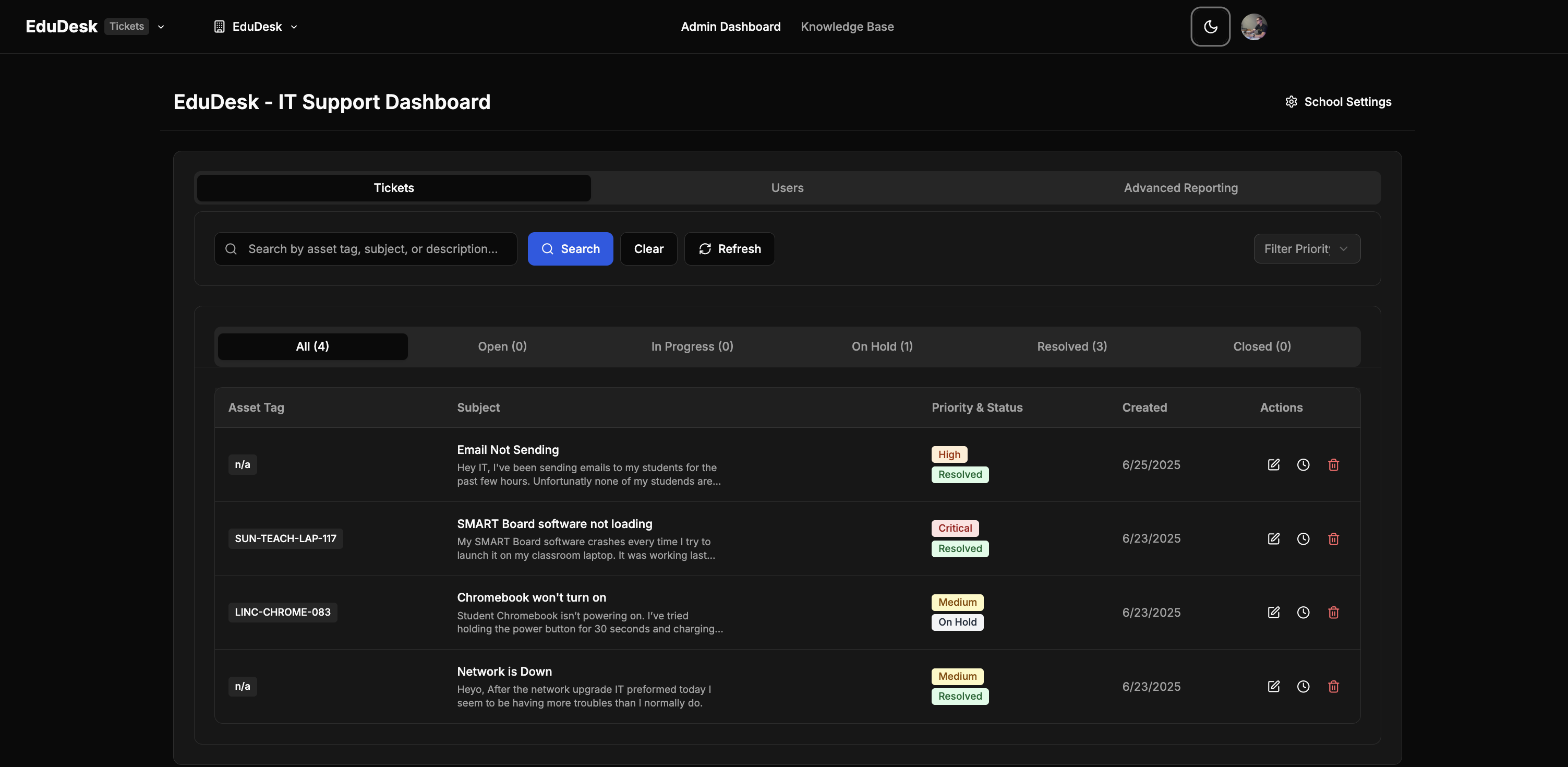This screenshot has height=767, width=1568.
Task: View history of SMART Board ticket
Action: pyautogui.click(x=1303, y=538)
